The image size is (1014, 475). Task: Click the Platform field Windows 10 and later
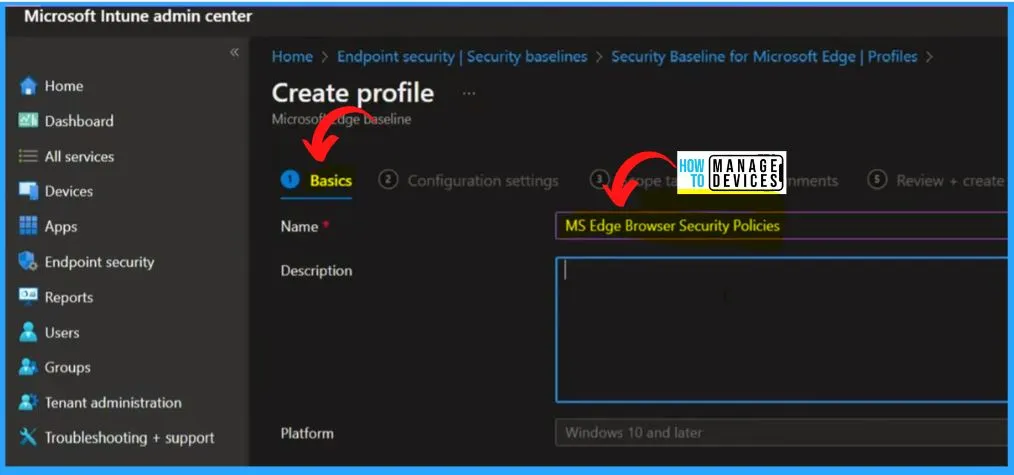(782, 432)
